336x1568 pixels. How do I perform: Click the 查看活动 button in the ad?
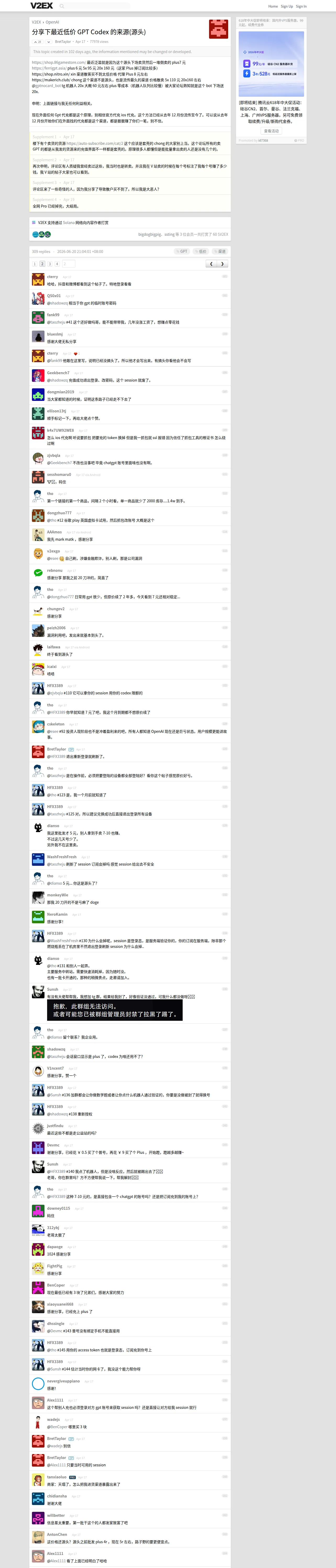tap(271, 131)
